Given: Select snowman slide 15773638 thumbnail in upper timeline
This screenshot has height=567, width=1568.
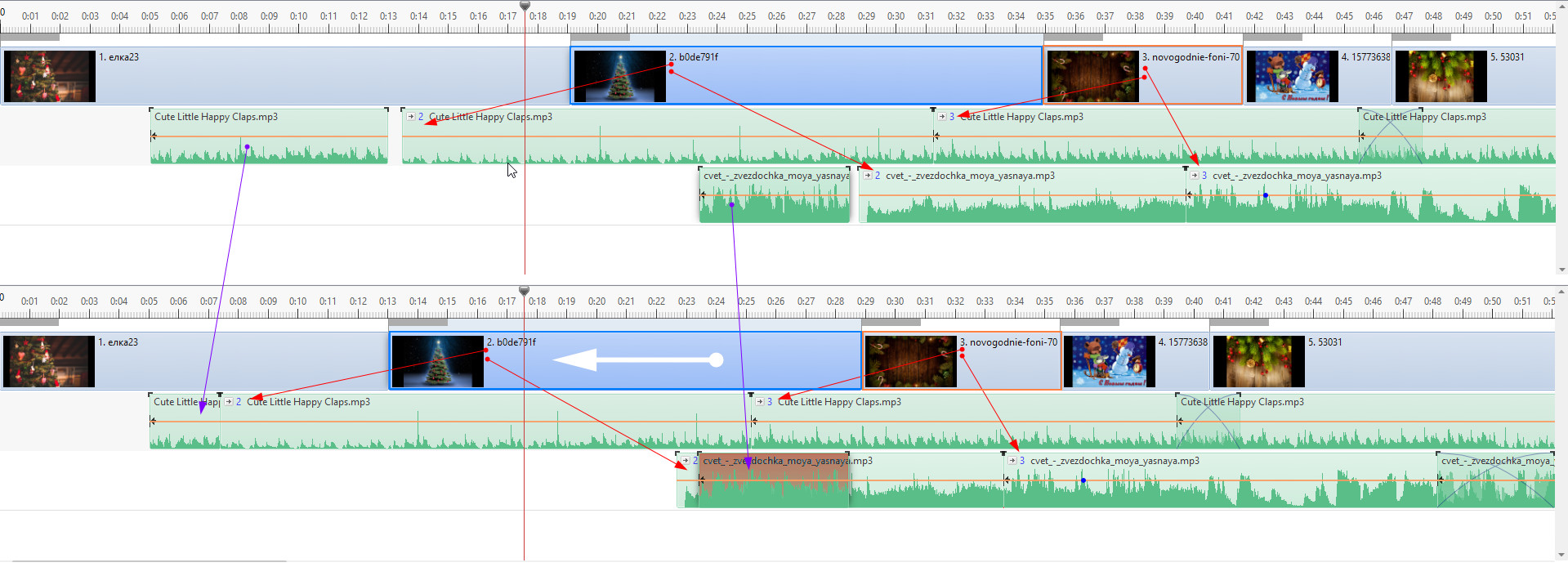Looking at the screenshot, I should click(x=1292, y=76).
